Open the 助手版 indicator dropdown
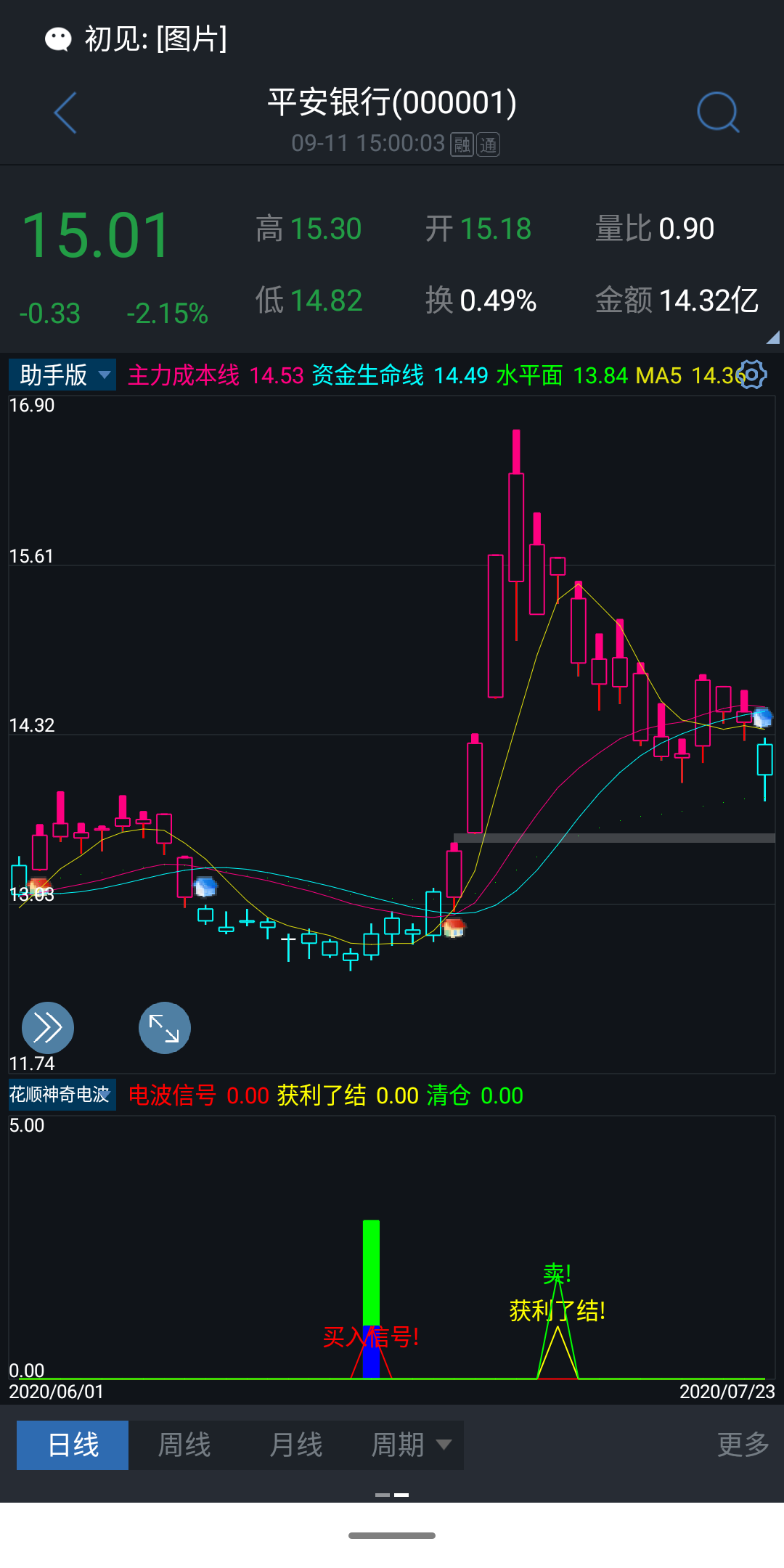 (62, 375)
